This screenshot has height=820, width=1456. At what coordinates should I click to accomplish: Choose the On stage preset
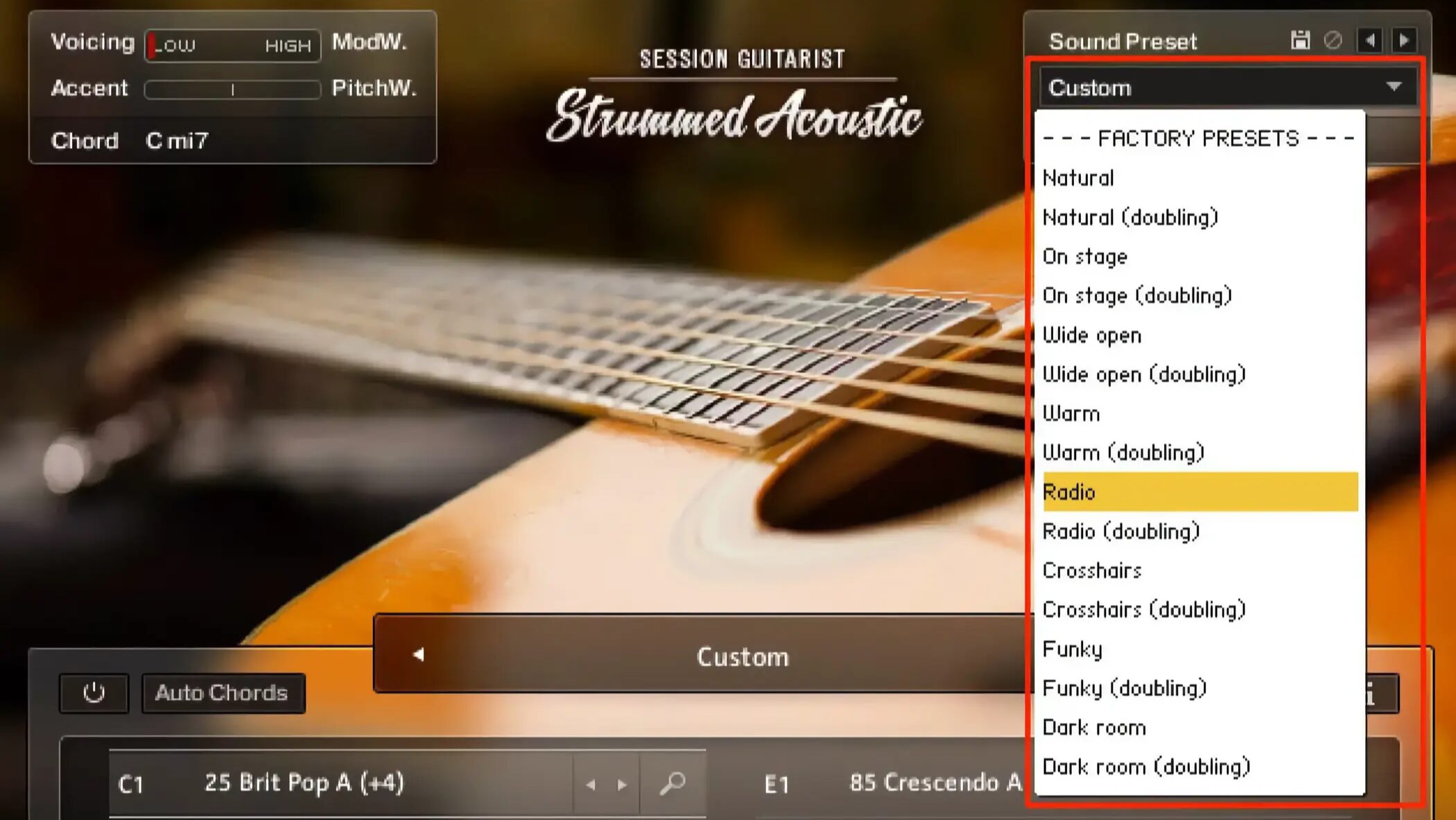tap(1200, 256)
